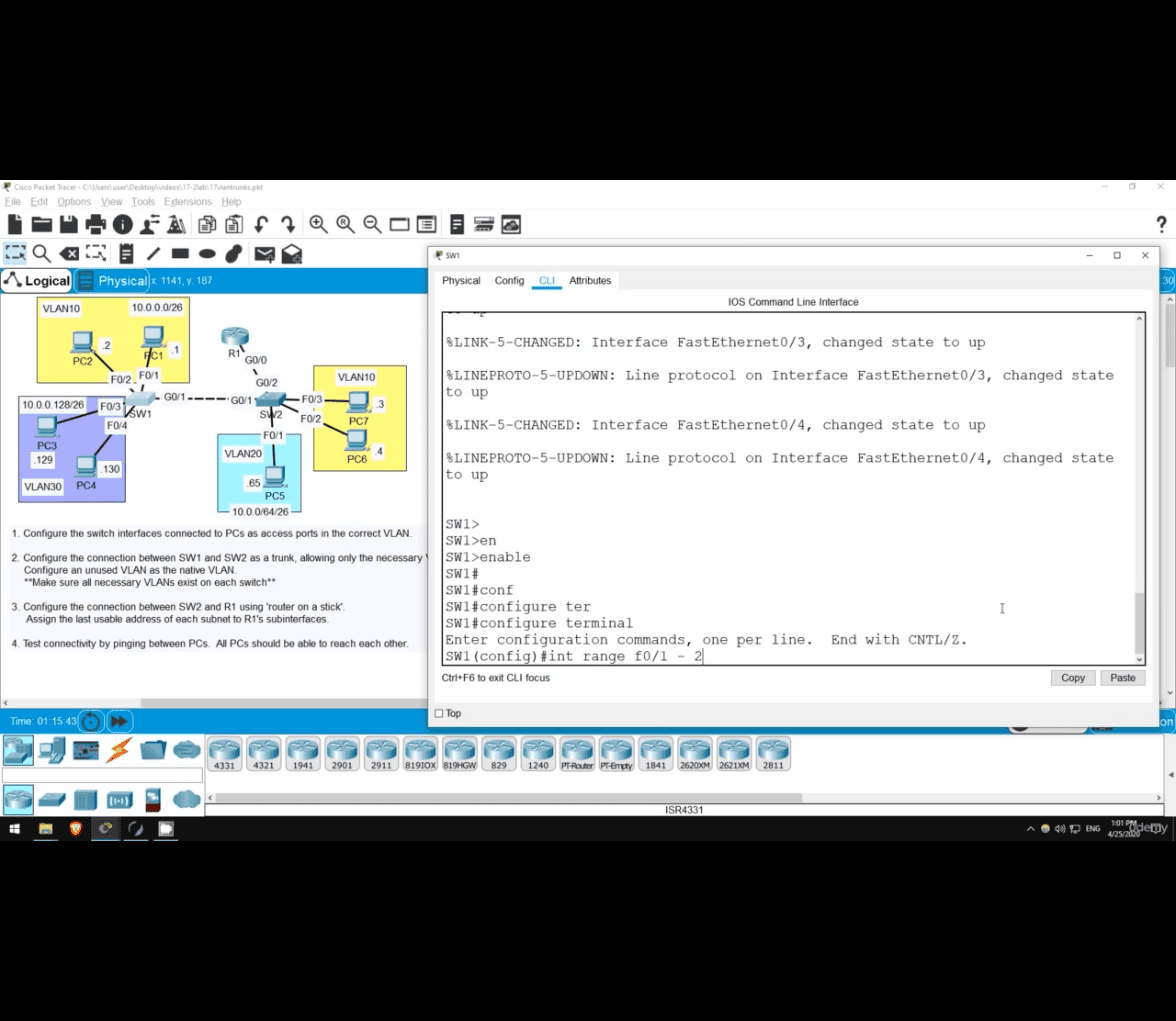This screenshot has width=1176, height=1021.
Task: Select the 2911 router device
Action: (381, 754)
